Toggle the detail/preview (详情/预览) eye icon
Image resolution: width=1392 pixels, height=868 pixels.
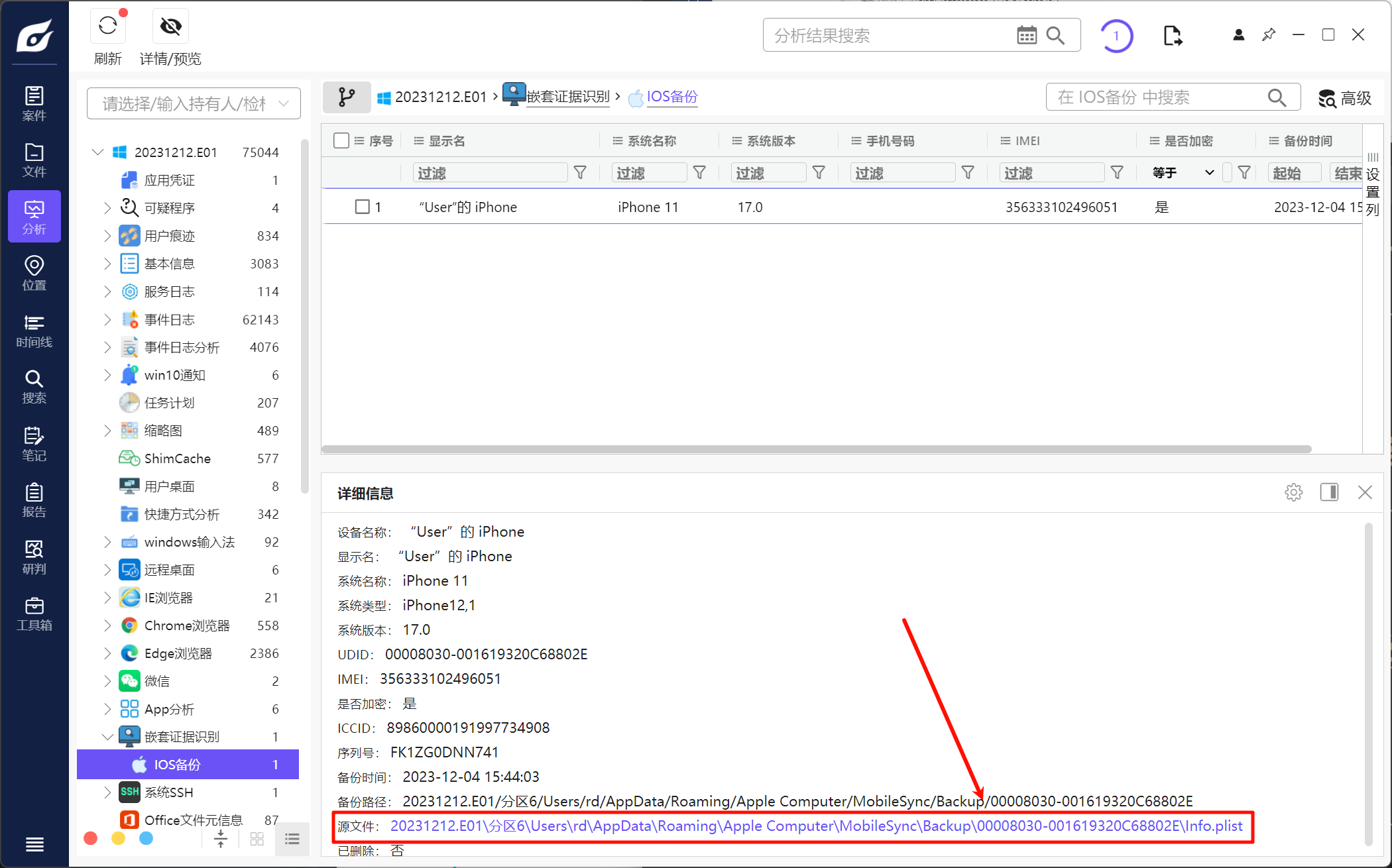(x=170, y=27)
